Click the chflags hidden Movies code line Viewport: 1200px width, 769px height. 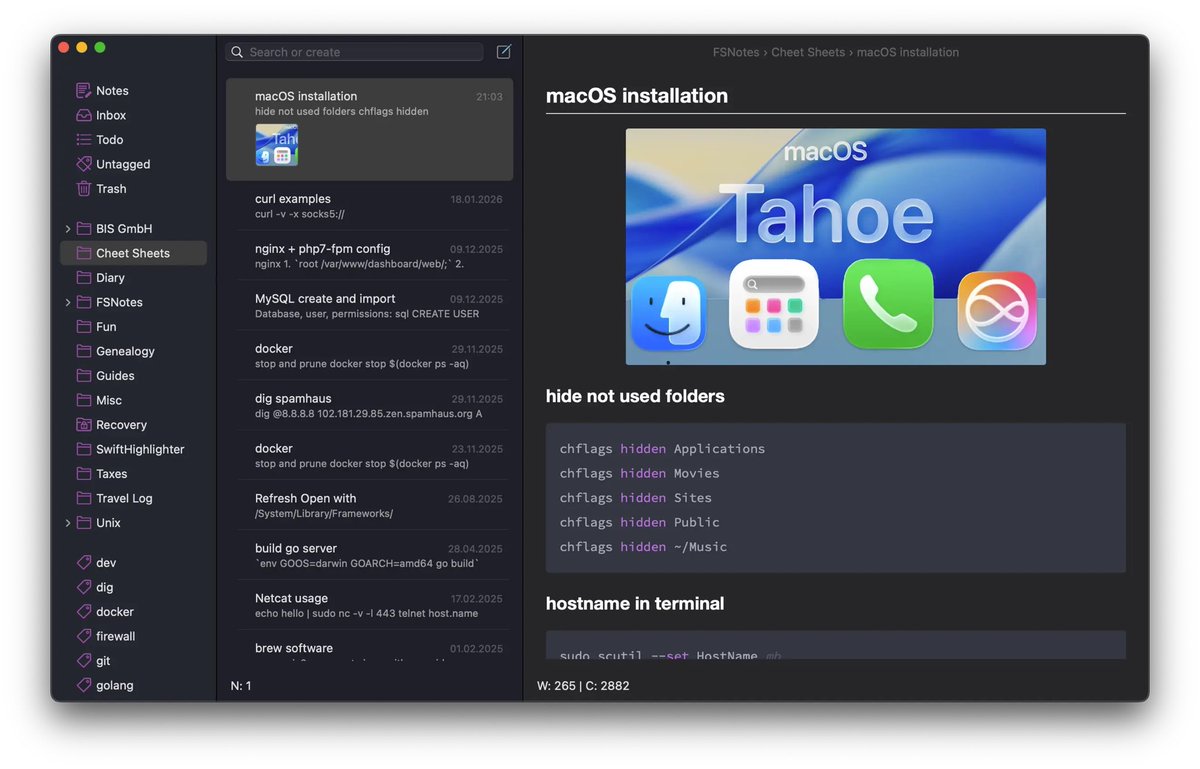640,473
